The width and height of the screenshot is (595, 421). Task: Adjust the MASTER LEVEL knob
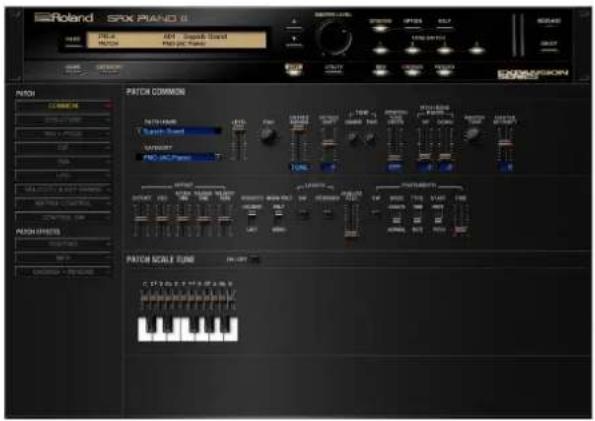(x=334, y=38)
